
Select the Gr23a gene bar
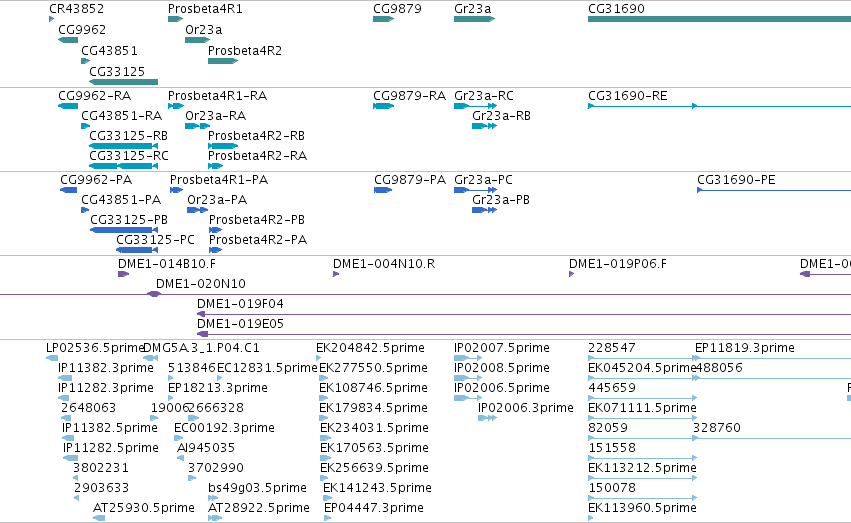[x=474, y=19]
